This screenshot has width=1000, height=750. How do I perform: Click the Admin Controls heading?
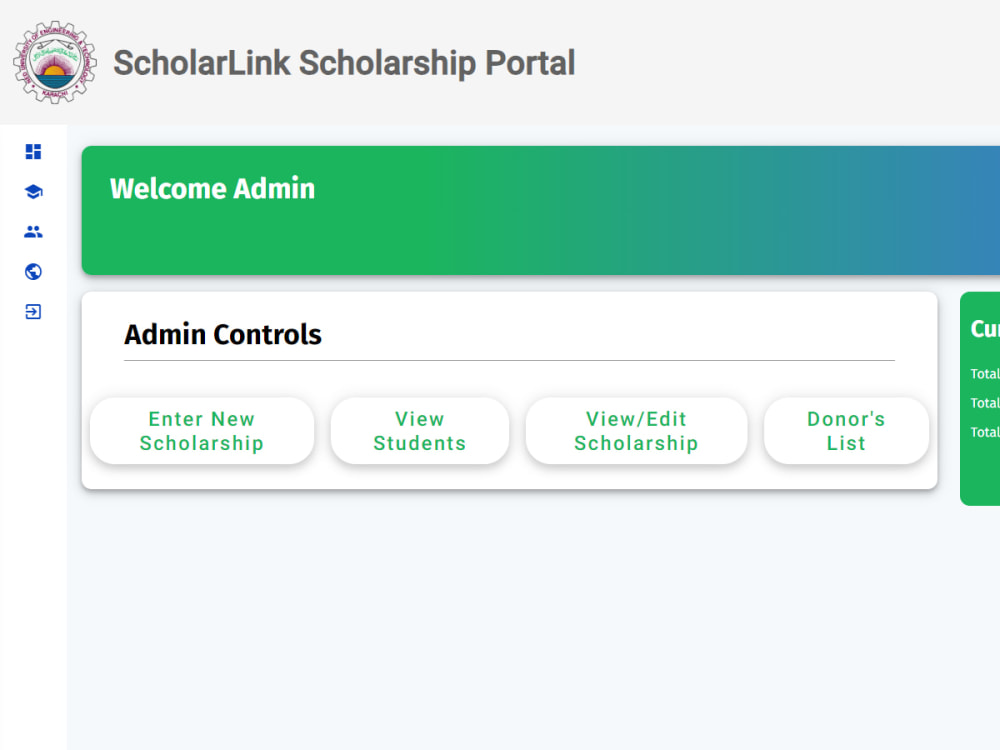(x=223, y=335)
